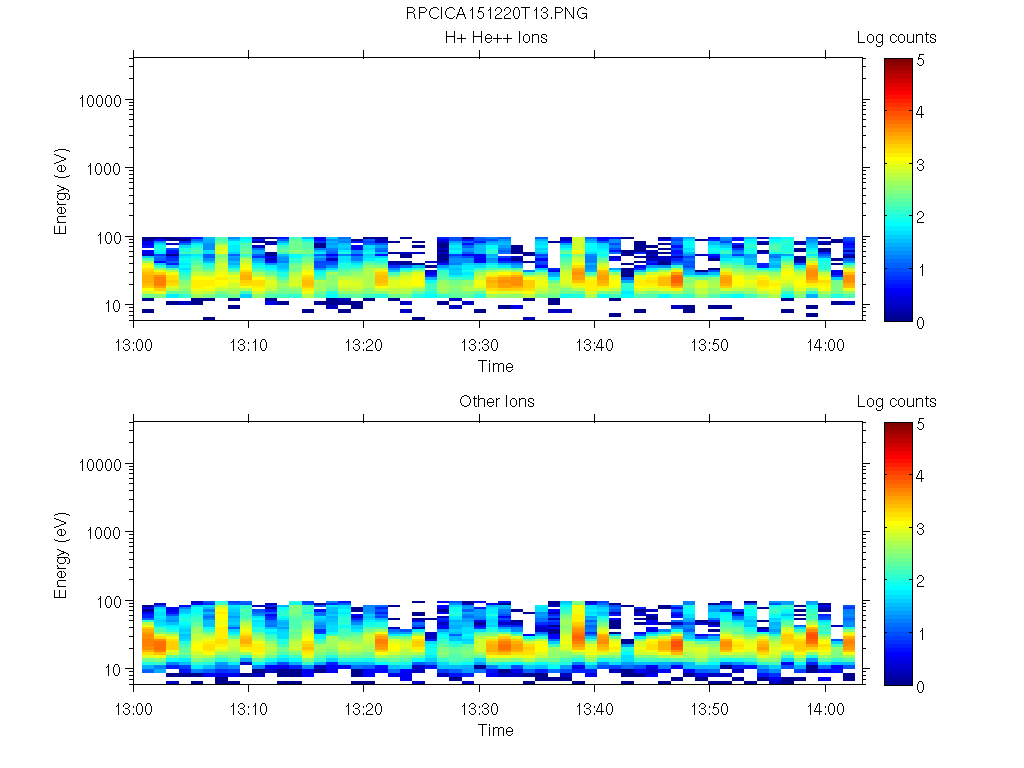Image resolution: width=1024 pixels, height=768 pixels.
Task: Click the 14:00 tick label on H+ He++ plot
Action: click(x=825, y=345)
